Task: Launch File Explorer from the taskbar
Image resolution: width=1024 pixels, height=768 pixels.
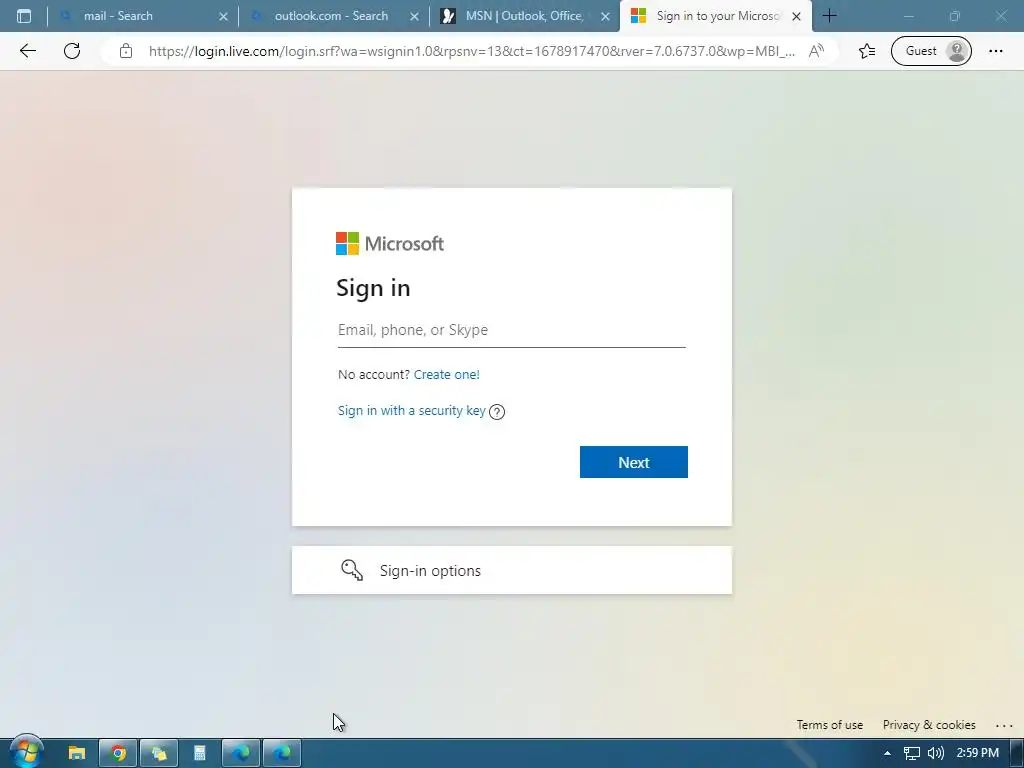Action: click(77, 753)
